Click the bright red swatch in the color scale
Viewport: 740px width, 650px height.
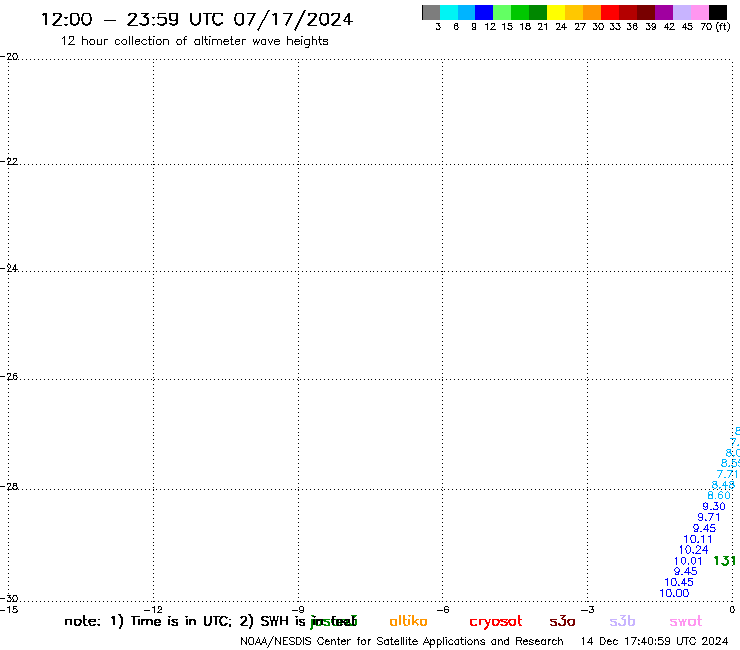pyautogui.click(x=610, y=12)
